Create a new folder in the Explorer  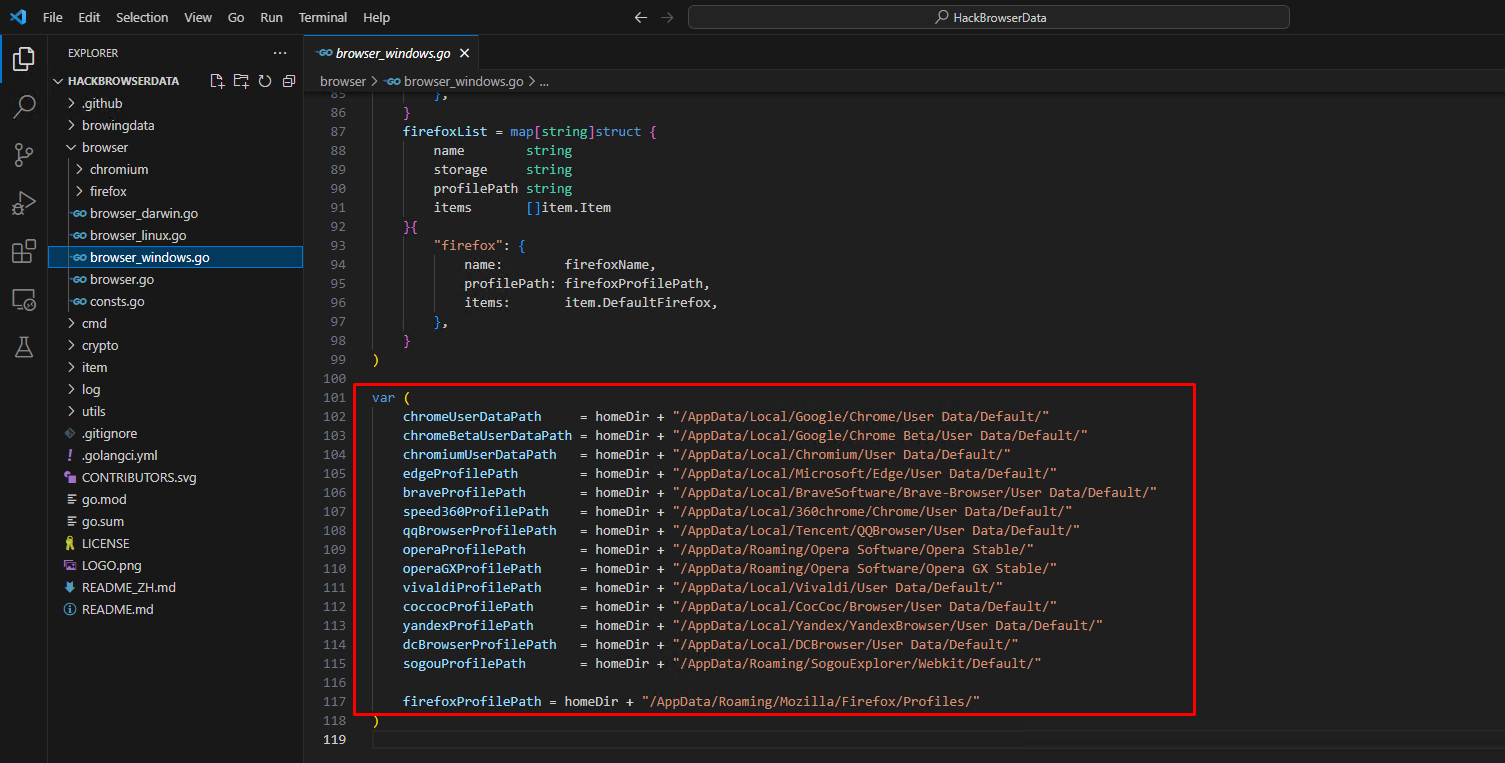(241, 81)
